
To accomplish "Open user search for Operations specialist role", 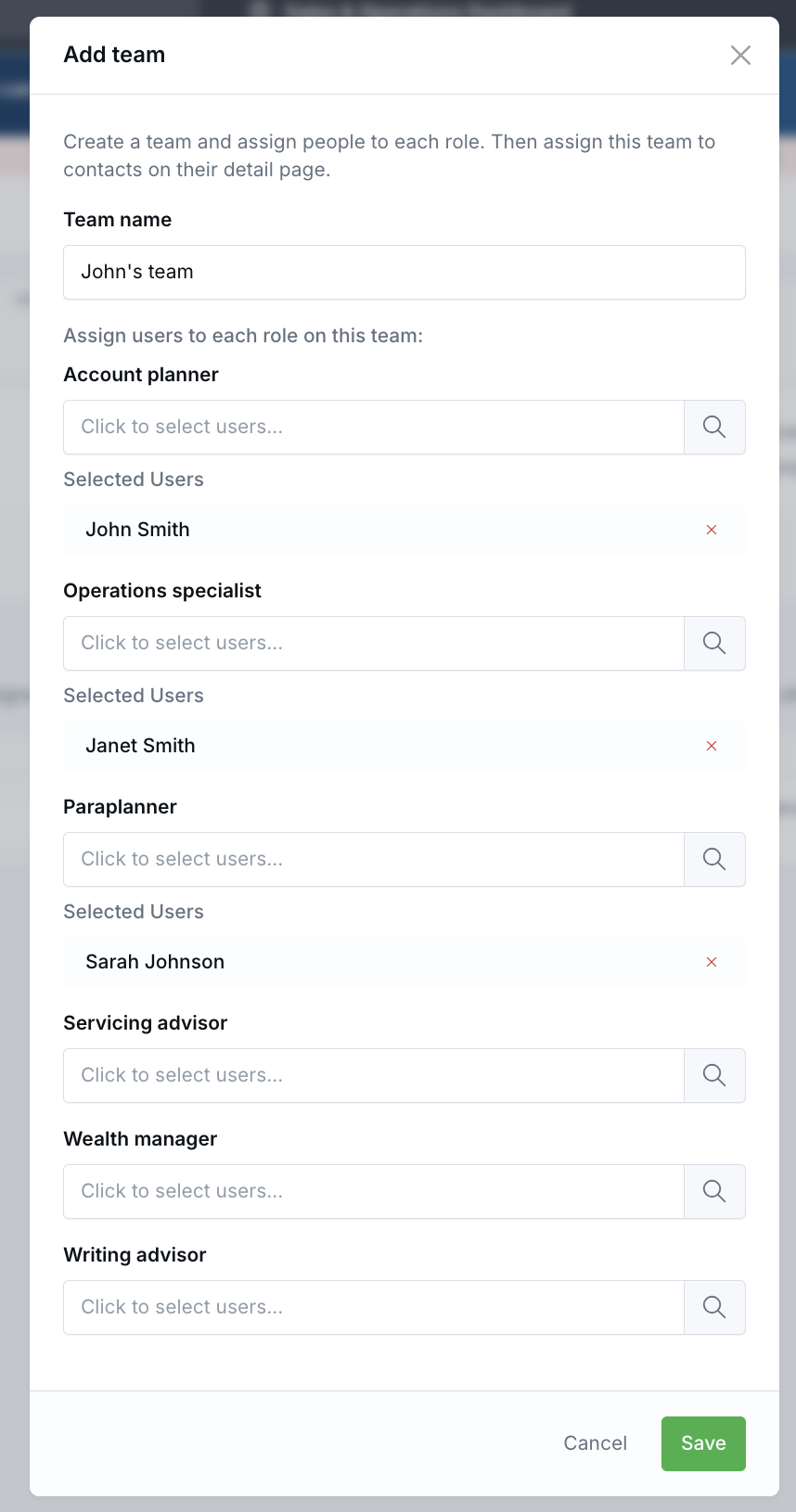I will pos(714,643).
